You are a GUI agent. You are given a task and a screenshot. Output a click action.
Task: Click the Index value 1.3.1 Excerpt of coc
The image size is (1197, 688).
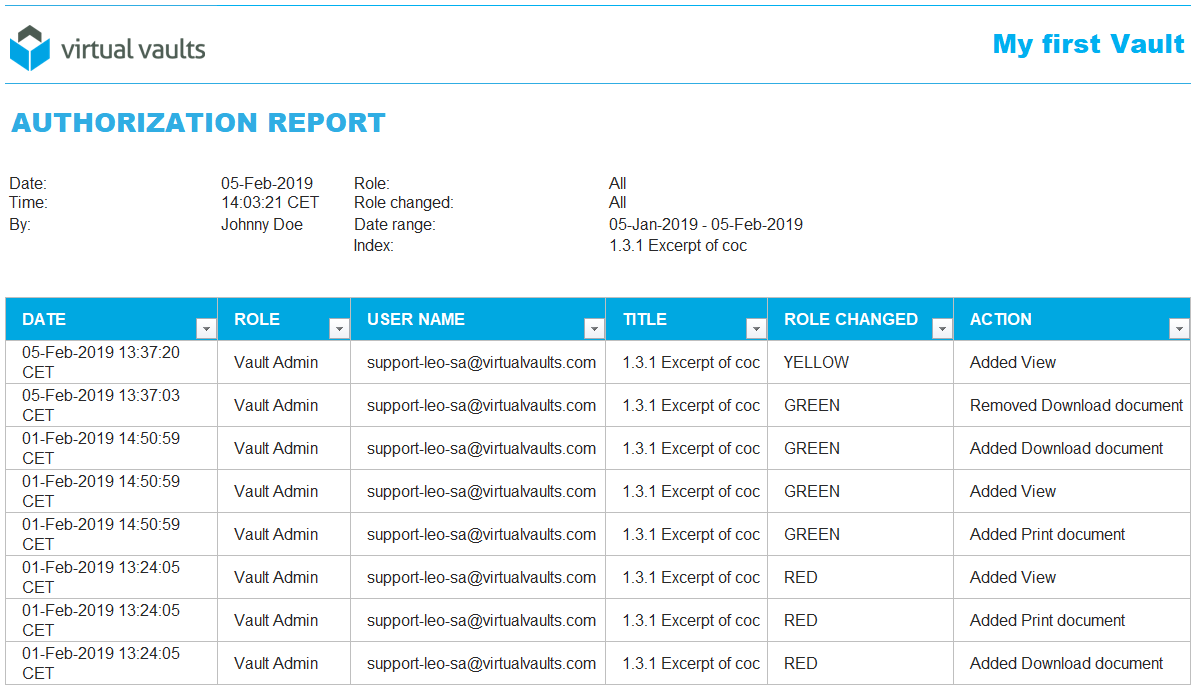click(x=678, y=246)
